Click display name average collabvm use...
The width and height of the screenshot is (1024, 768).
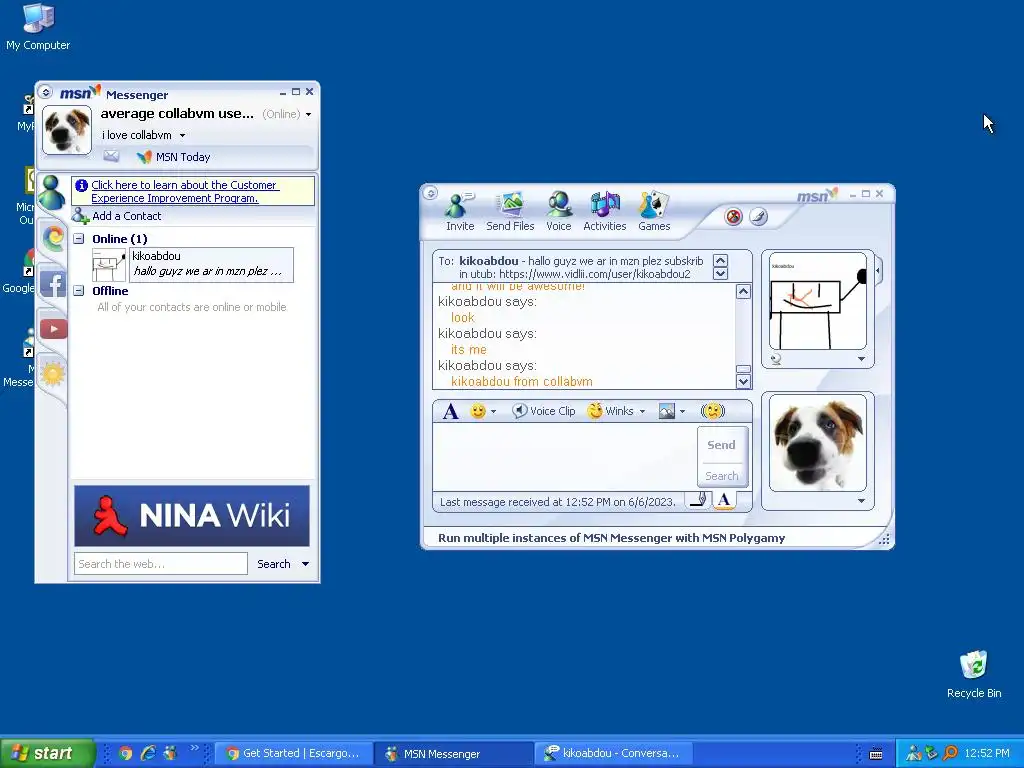[x=177, y=114]
